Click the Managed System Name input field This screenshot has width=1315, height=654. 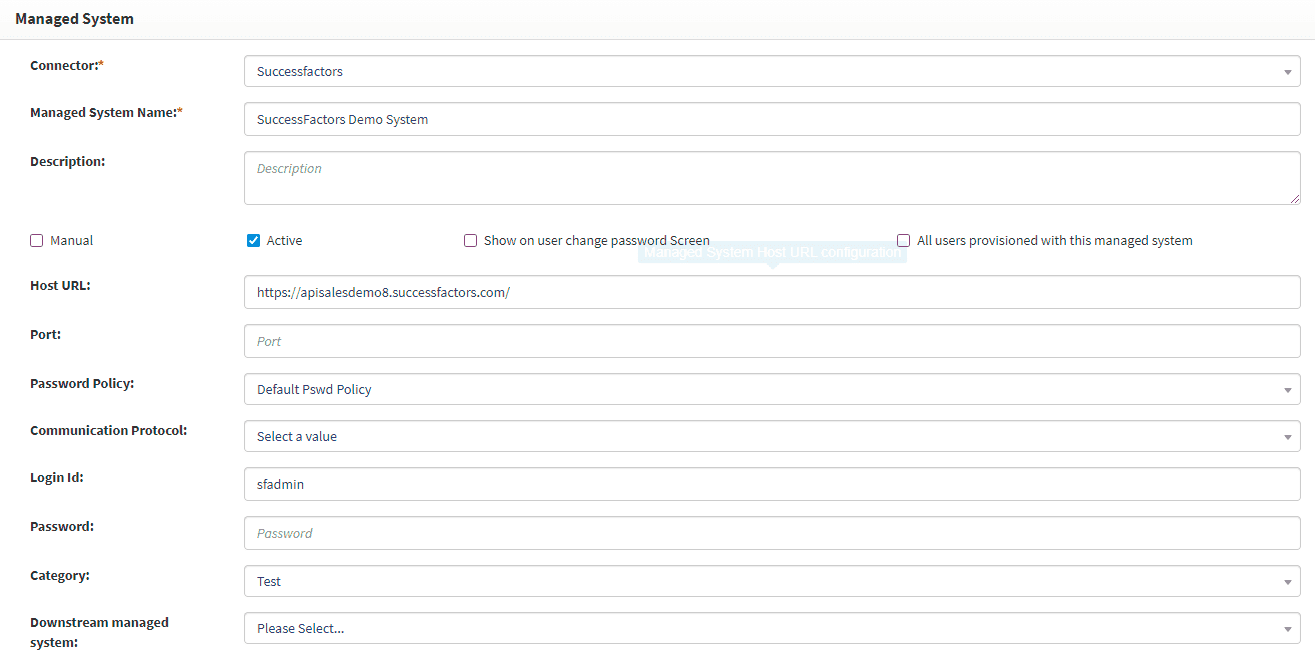click(x=770, y=119)
